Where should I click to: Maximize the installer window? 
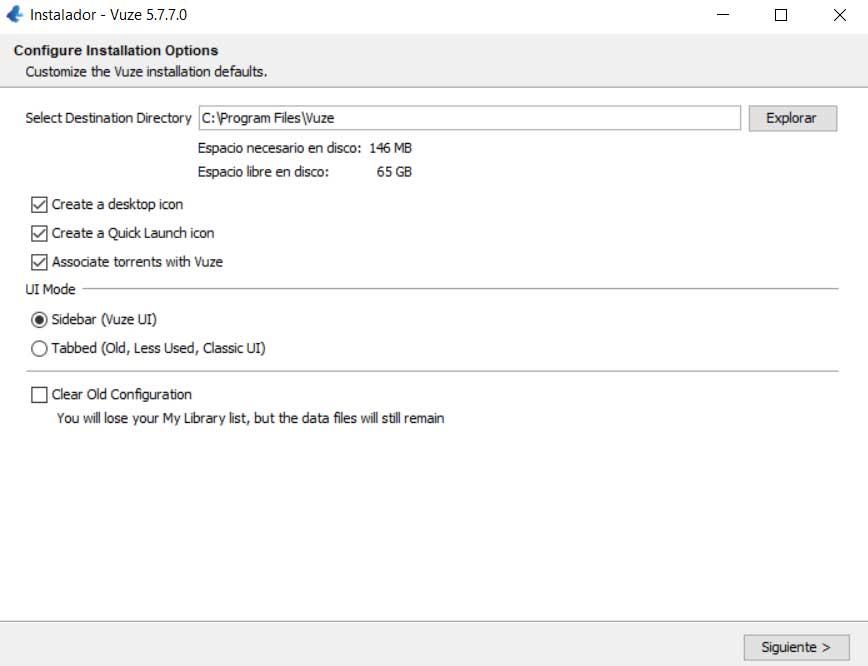click(x=781, y=15)
